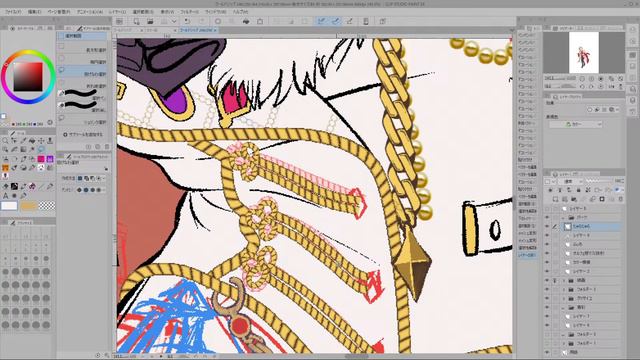This screenshot has width=640, height=360.
Task: Open the 編集 menu
Action: pos(34,12)
